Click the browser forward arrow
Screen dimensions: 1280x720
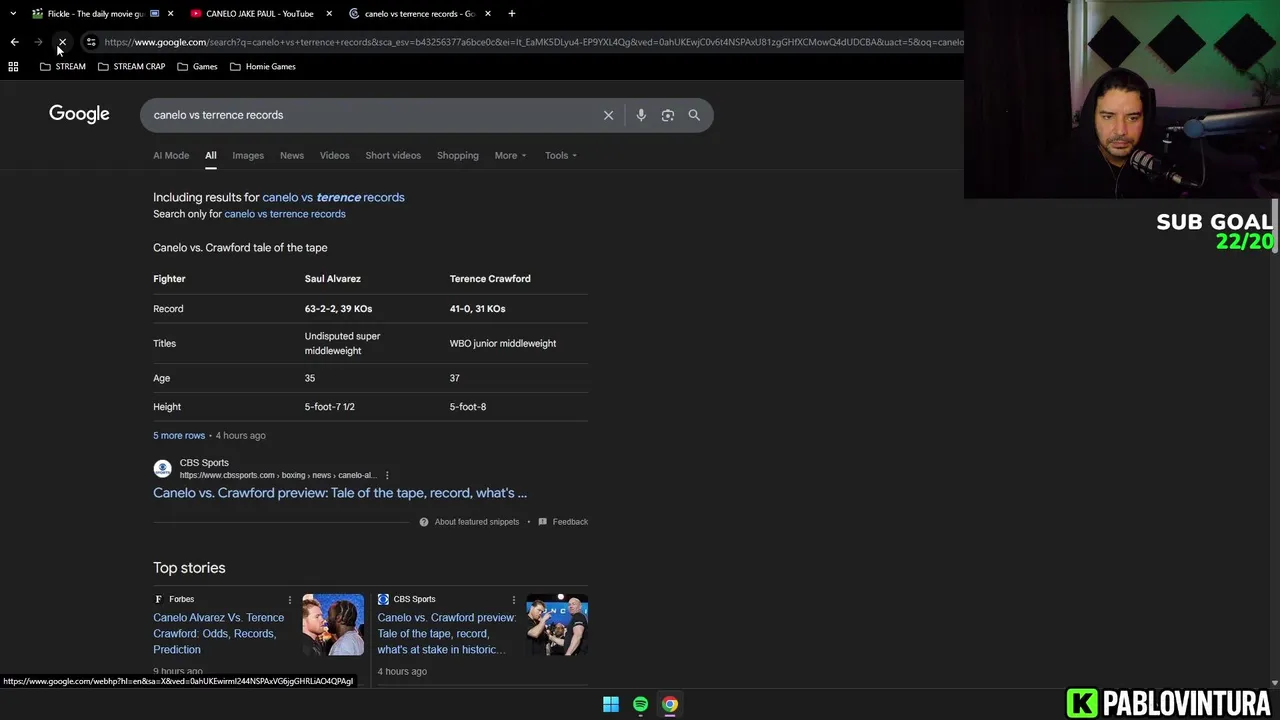(38, 42)
